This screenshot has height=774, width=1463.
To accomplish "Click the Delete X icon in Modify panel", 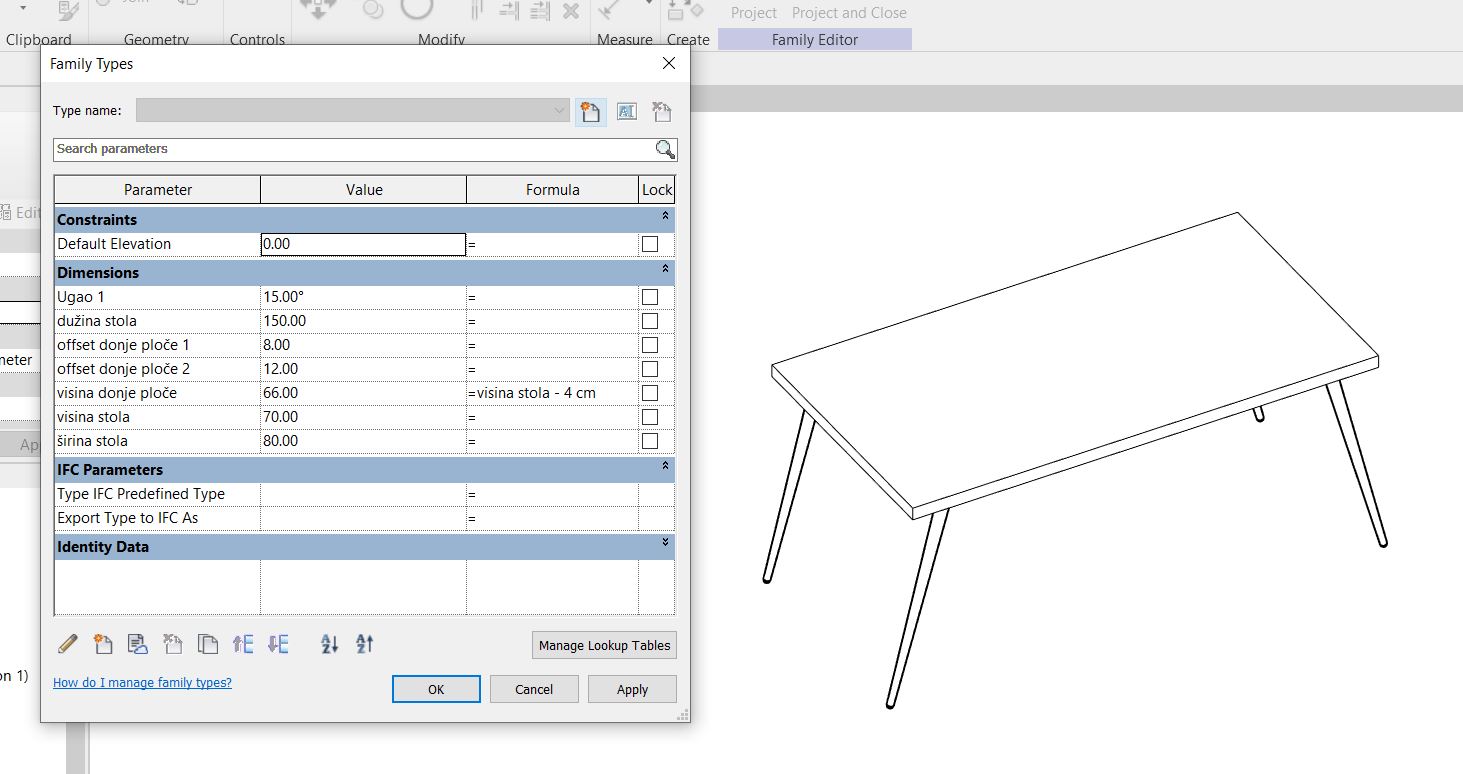I will coord(571,11).
